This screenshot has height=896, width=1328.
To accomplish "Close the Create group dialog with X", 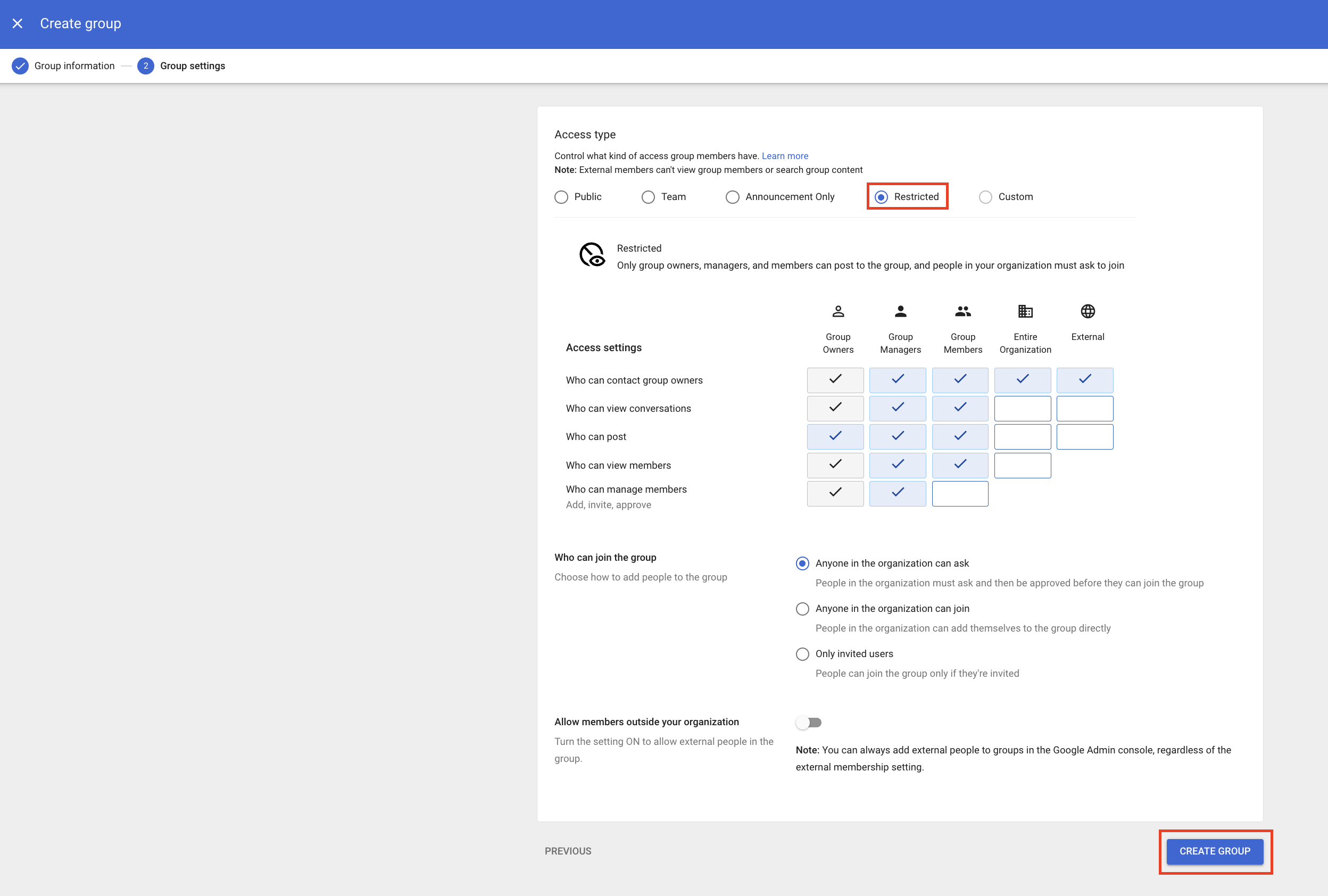I will point(17,23).
